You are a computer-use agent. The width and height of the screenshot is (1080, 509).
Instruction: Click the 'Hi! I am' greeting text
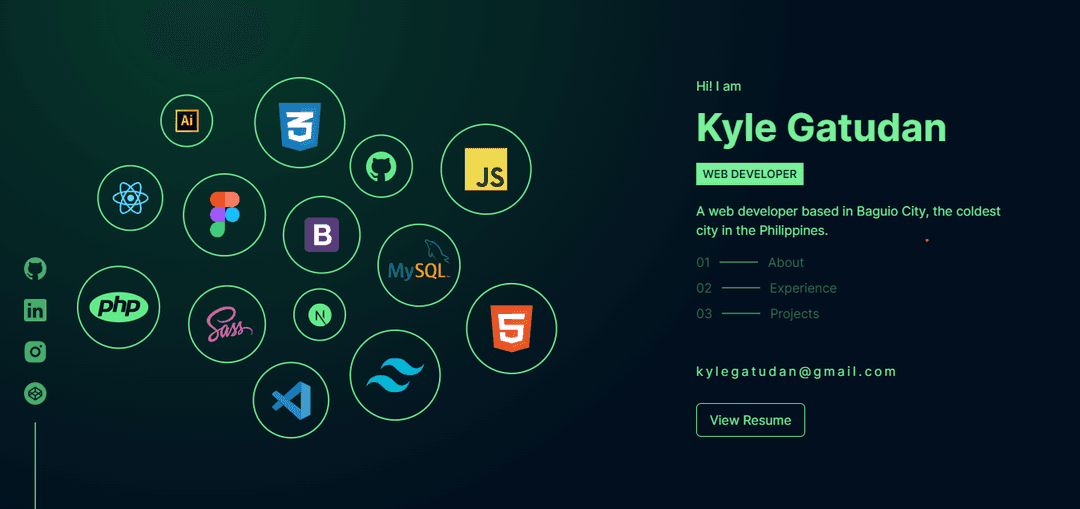point(718,86)
